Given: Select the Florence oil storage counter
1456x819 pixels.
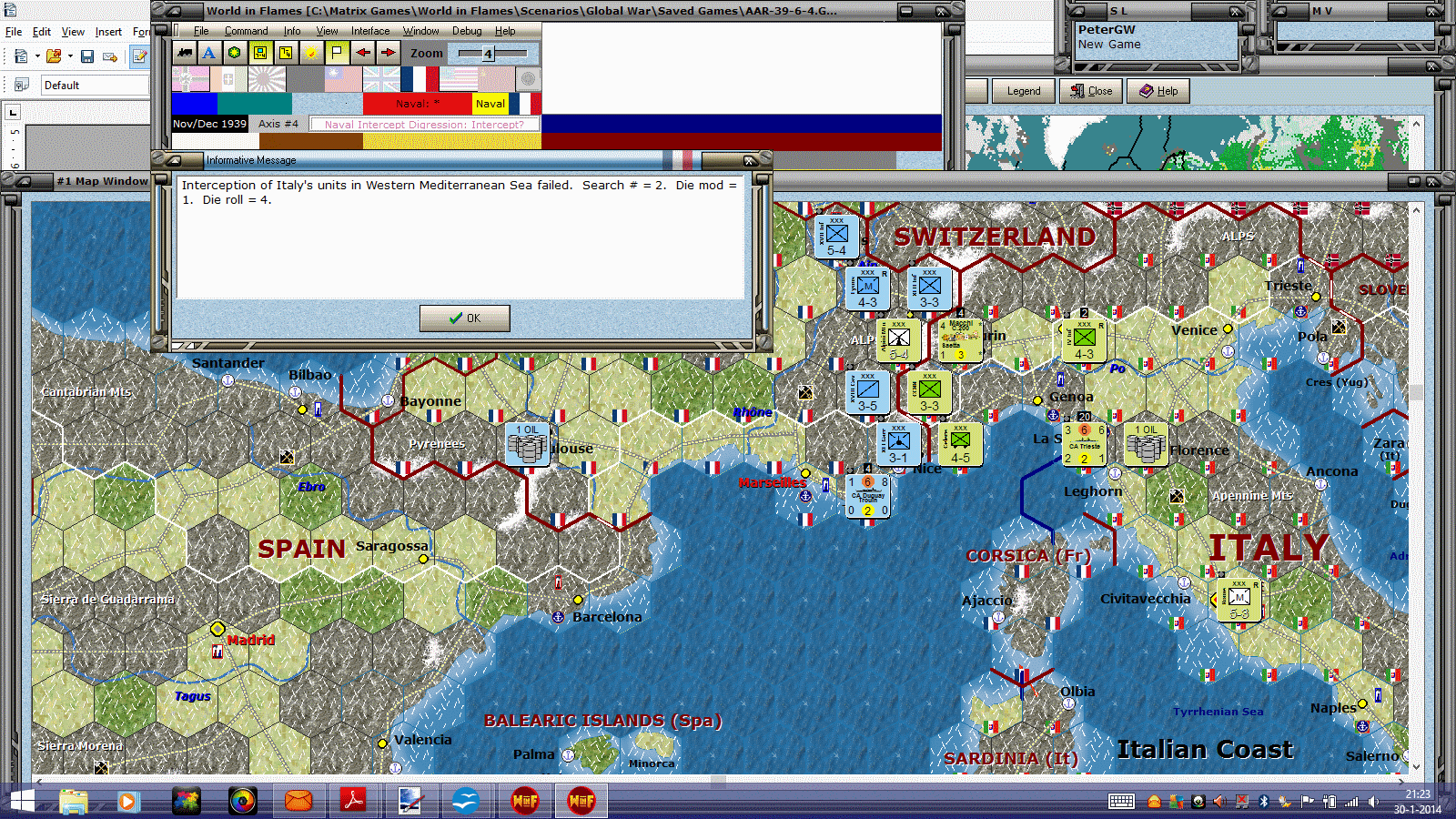Looking at the screenshot, I should 1146,444.
